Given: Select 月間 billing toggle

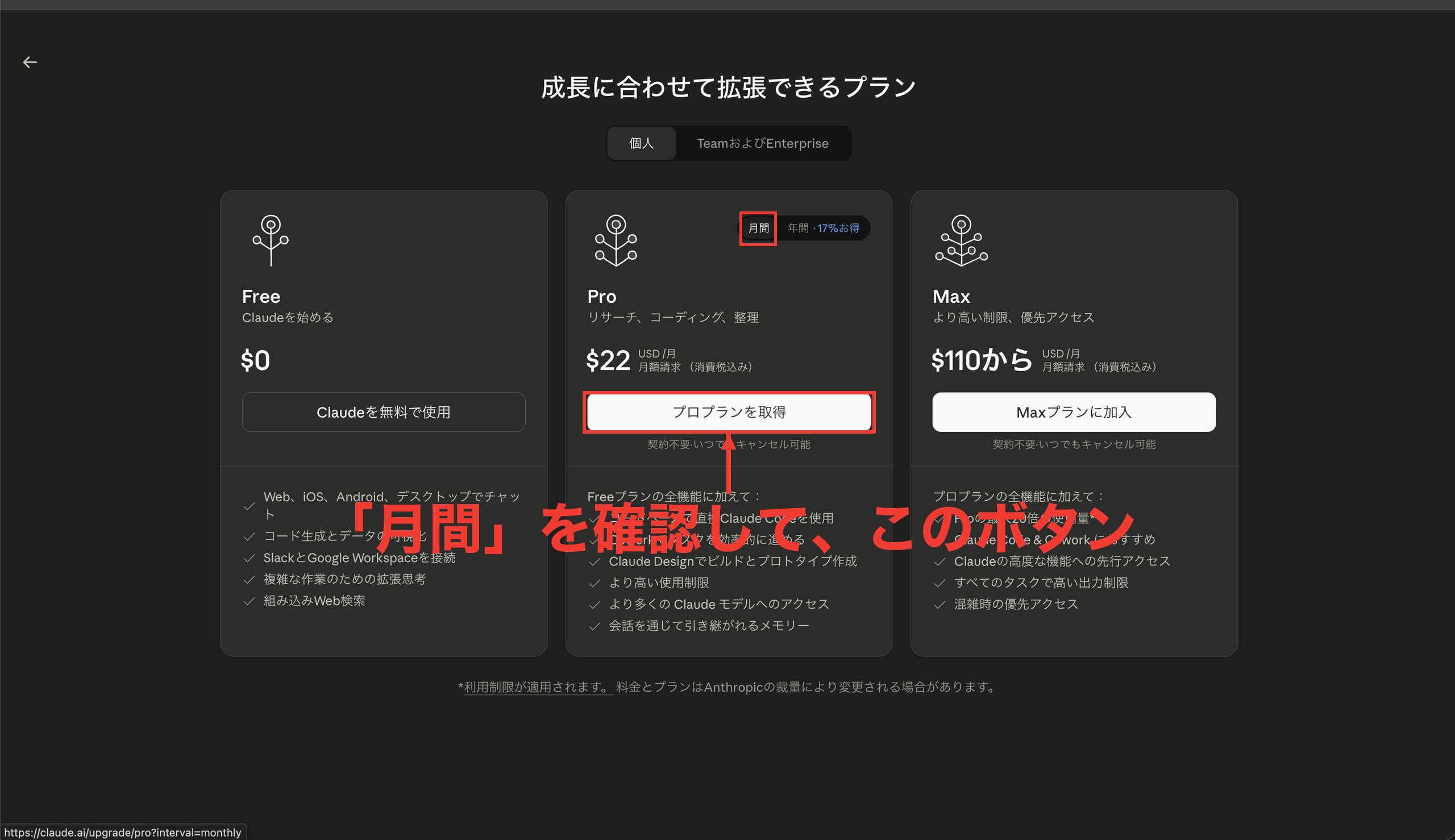Looking at the screenshot, I should tap(758, 228).
